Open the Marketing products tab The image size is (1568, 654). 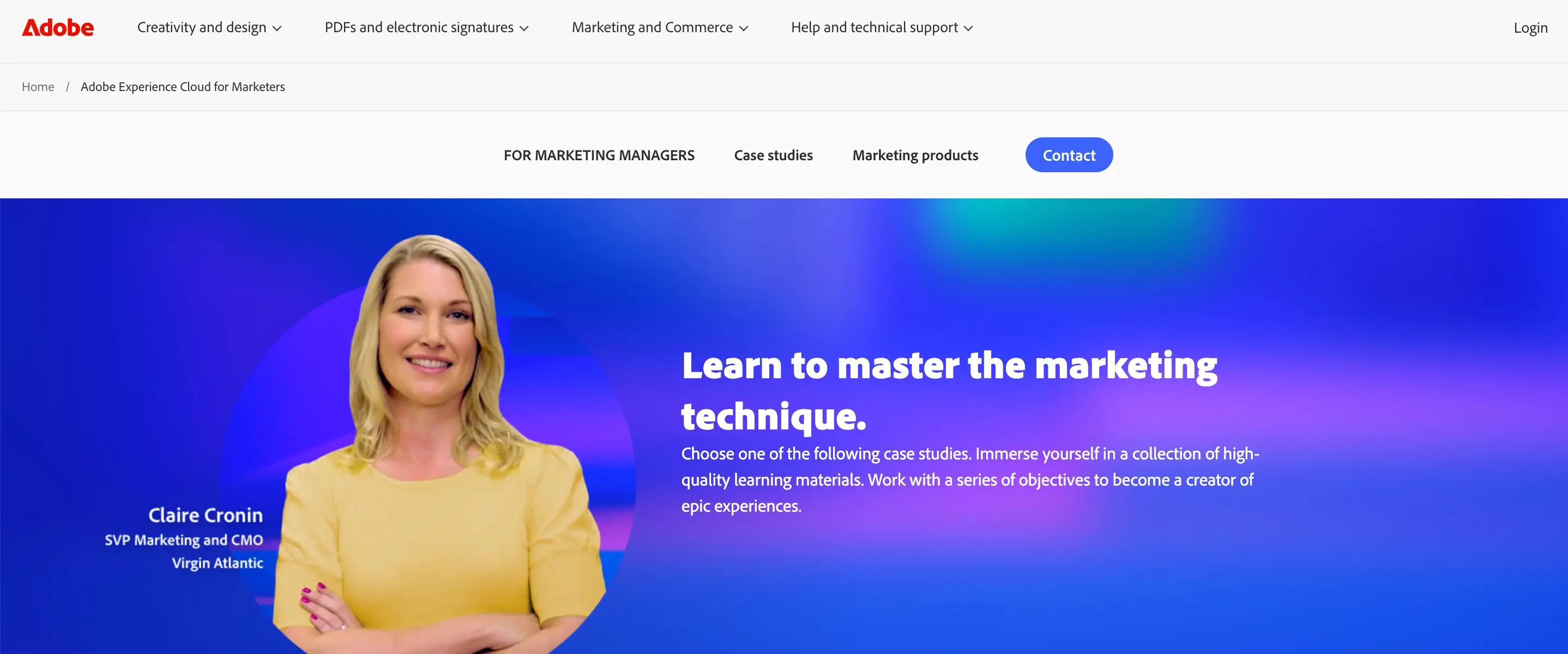(x=915, y=155)
